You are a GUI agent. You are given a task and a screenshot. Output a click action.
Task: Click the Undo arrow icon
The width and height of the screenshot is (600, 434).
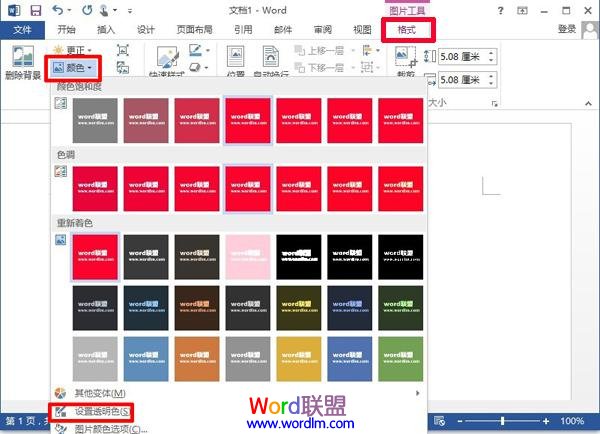coord(58,10)
